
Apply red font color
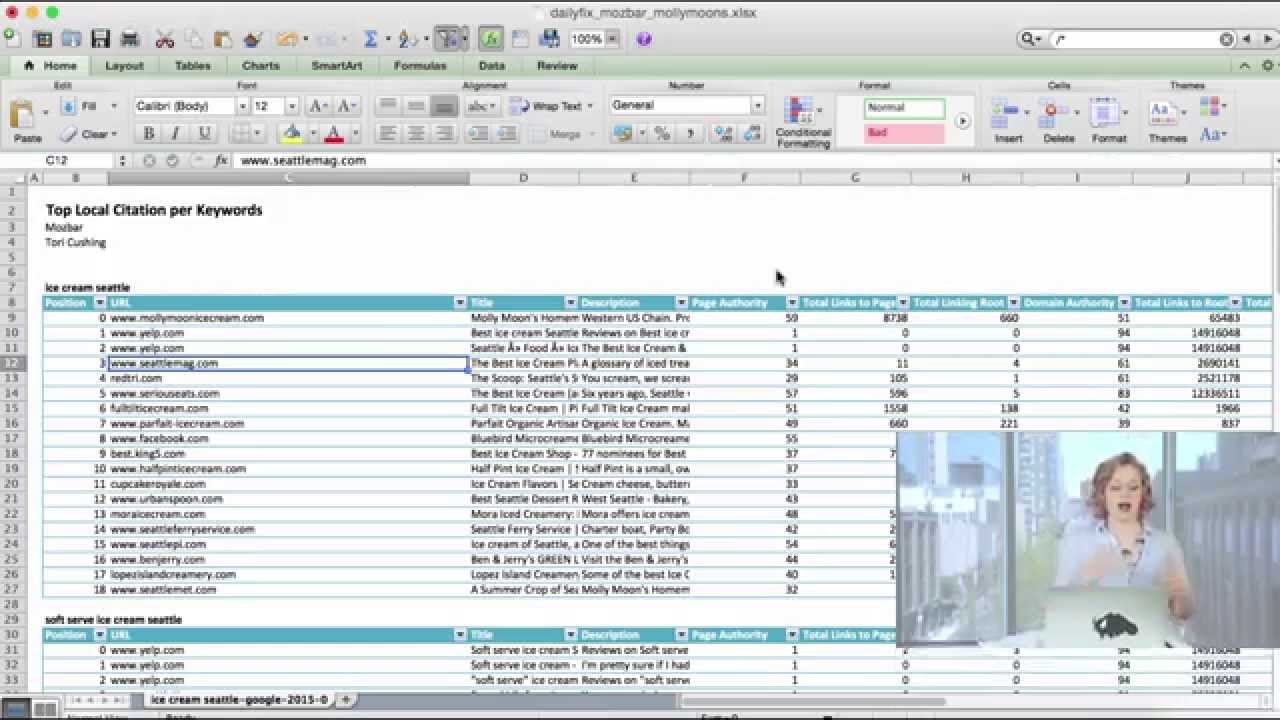point(334,133)
